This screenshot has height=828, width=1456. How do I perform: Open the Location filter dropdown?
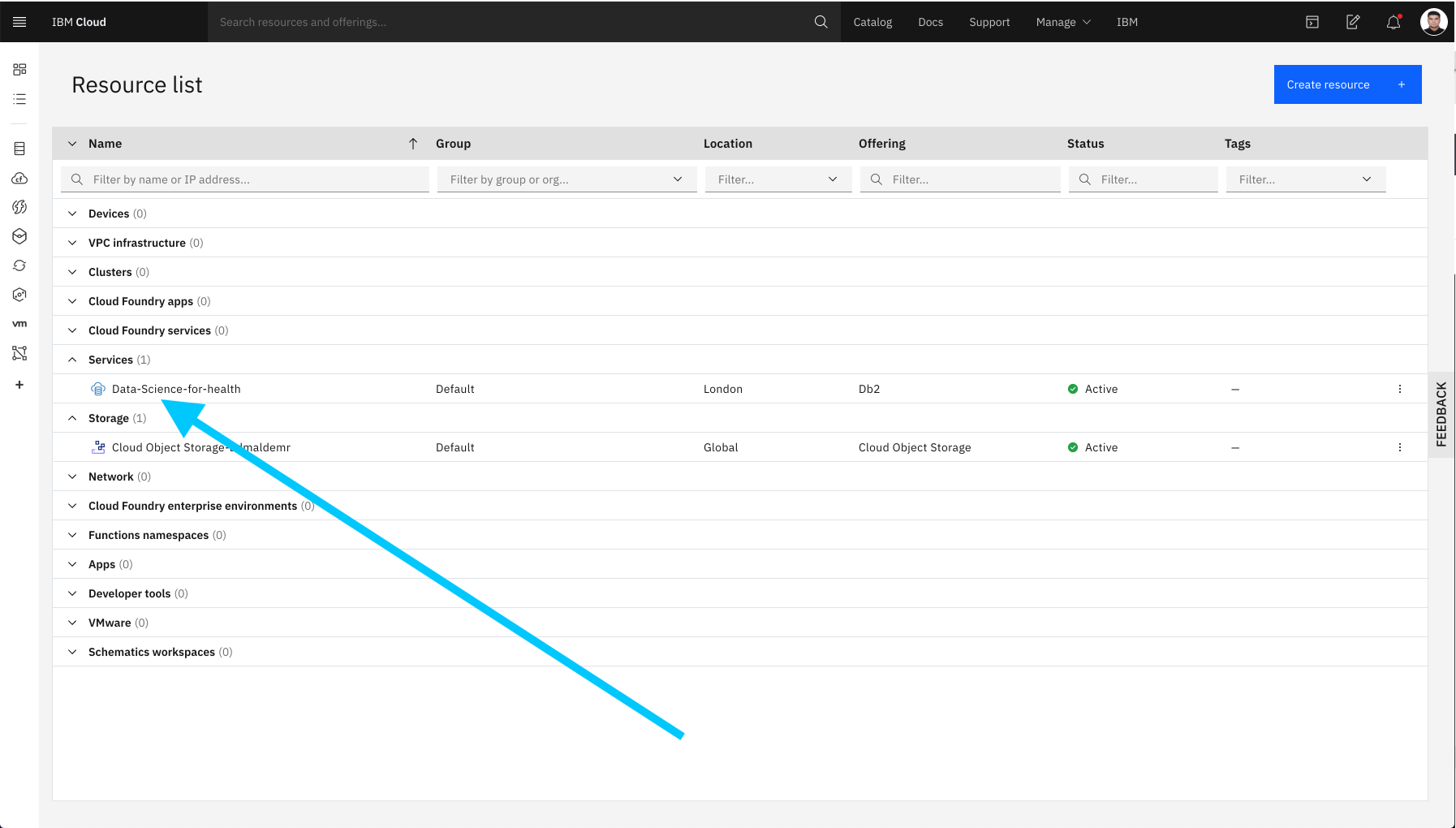click(778, 179)
